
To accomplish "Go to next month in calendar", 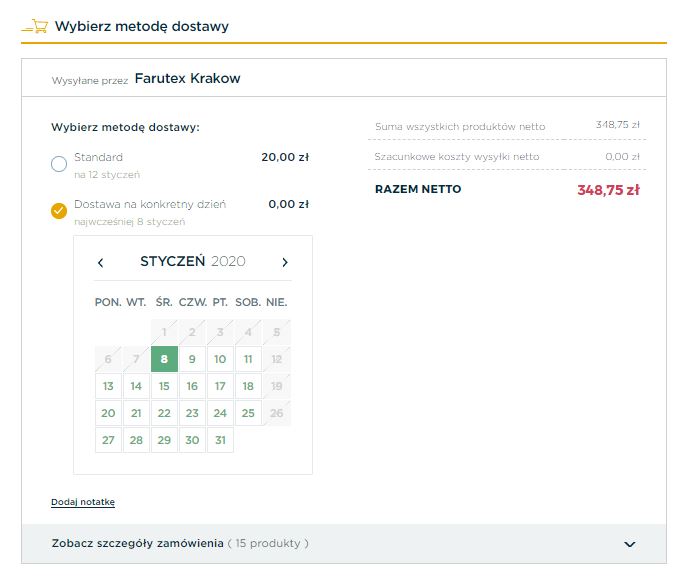I will 285,262.
